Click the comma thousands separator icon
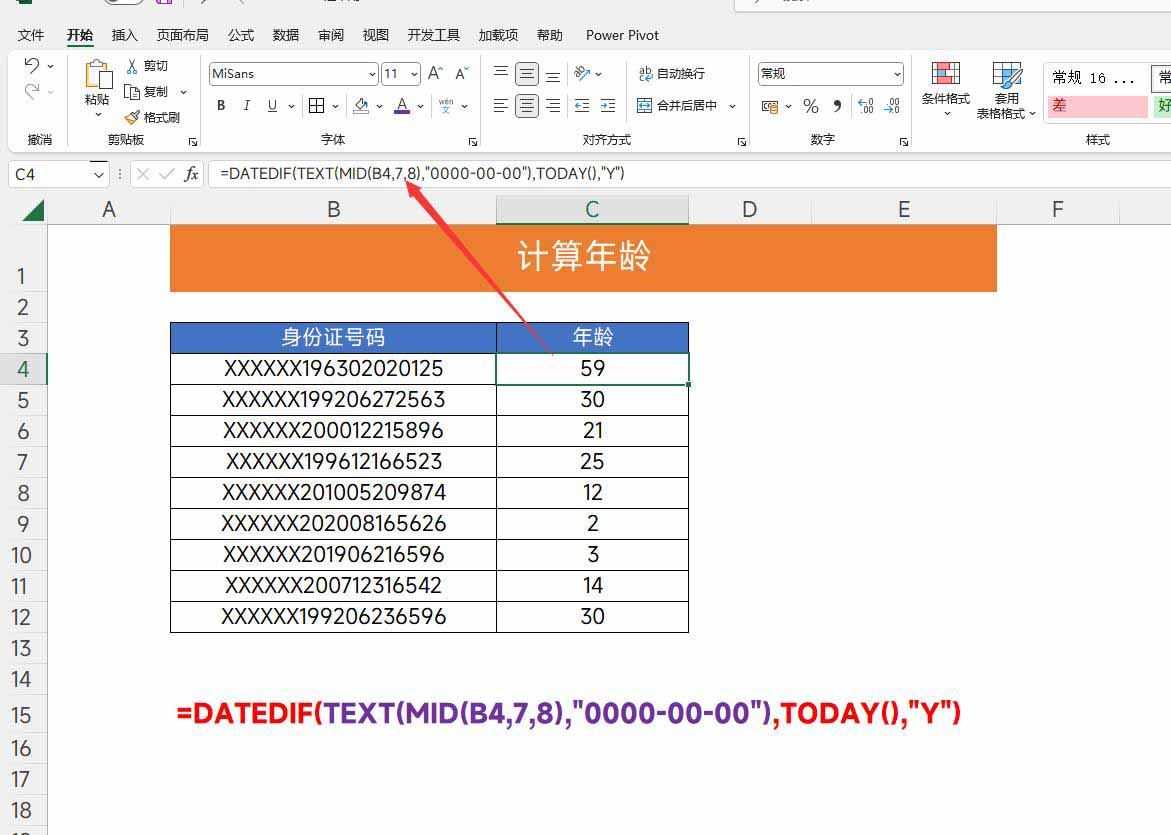Viewport: 1171px width, 835px height. coord(836,106)
